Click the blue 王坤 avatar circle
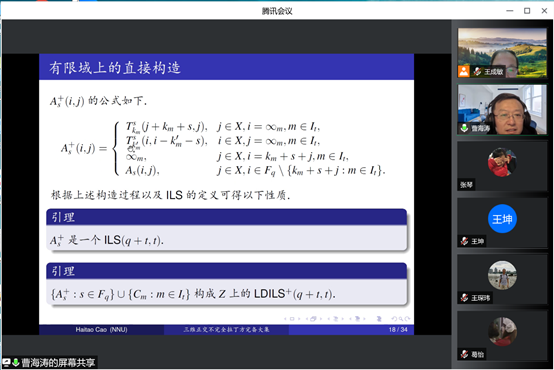This screenshot has width=554, height=370. tap(502, 219)
